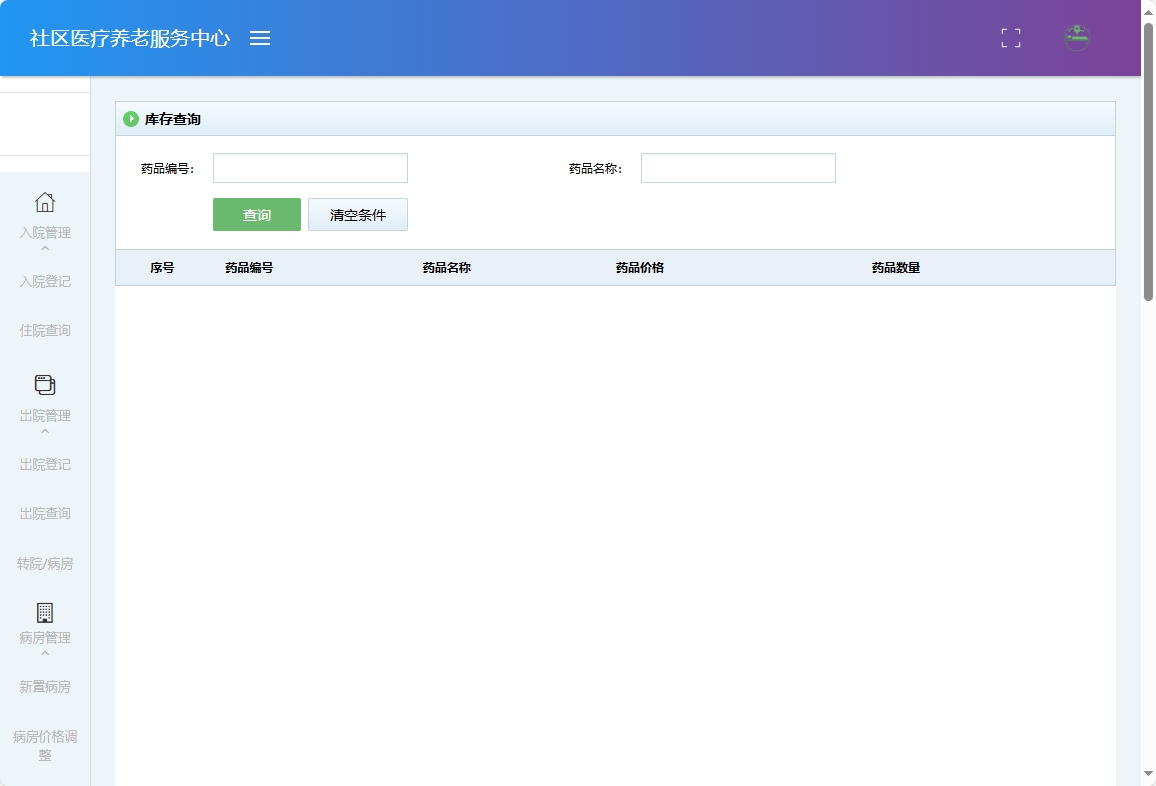Click the fullscreen toggle icon in the header
This screenshot has height=786, width=1156.
click(1010, 38)
